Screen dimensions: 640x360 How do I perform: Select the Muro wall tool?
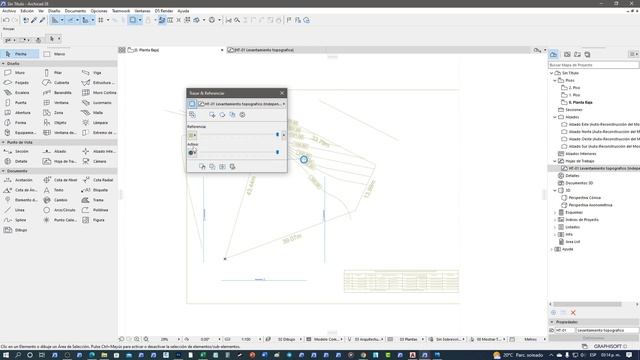pyautogui.click(x=20, y=73)
